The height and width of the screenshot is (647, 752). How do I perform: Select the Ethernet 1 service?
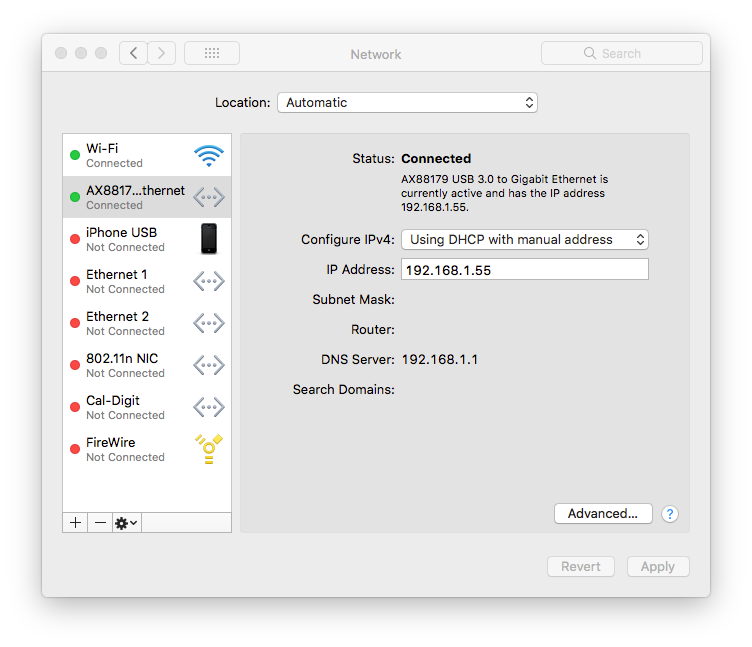[x=147, y=281]
